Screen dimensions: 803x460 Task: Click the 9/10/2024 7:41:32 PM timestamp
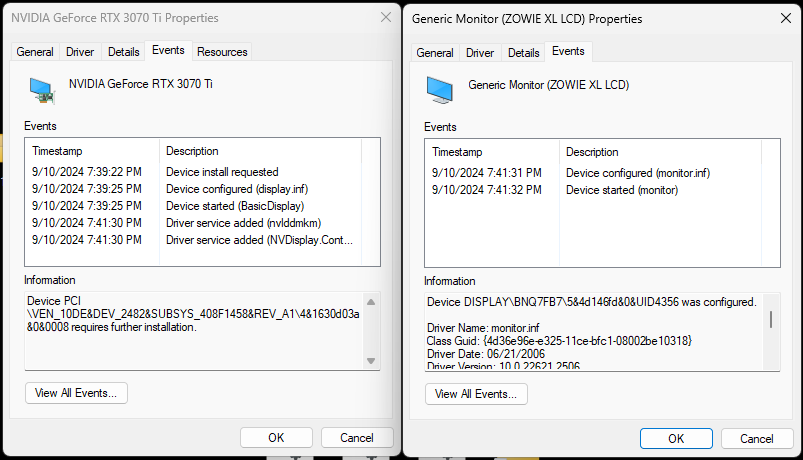click(x=487, y=190)
